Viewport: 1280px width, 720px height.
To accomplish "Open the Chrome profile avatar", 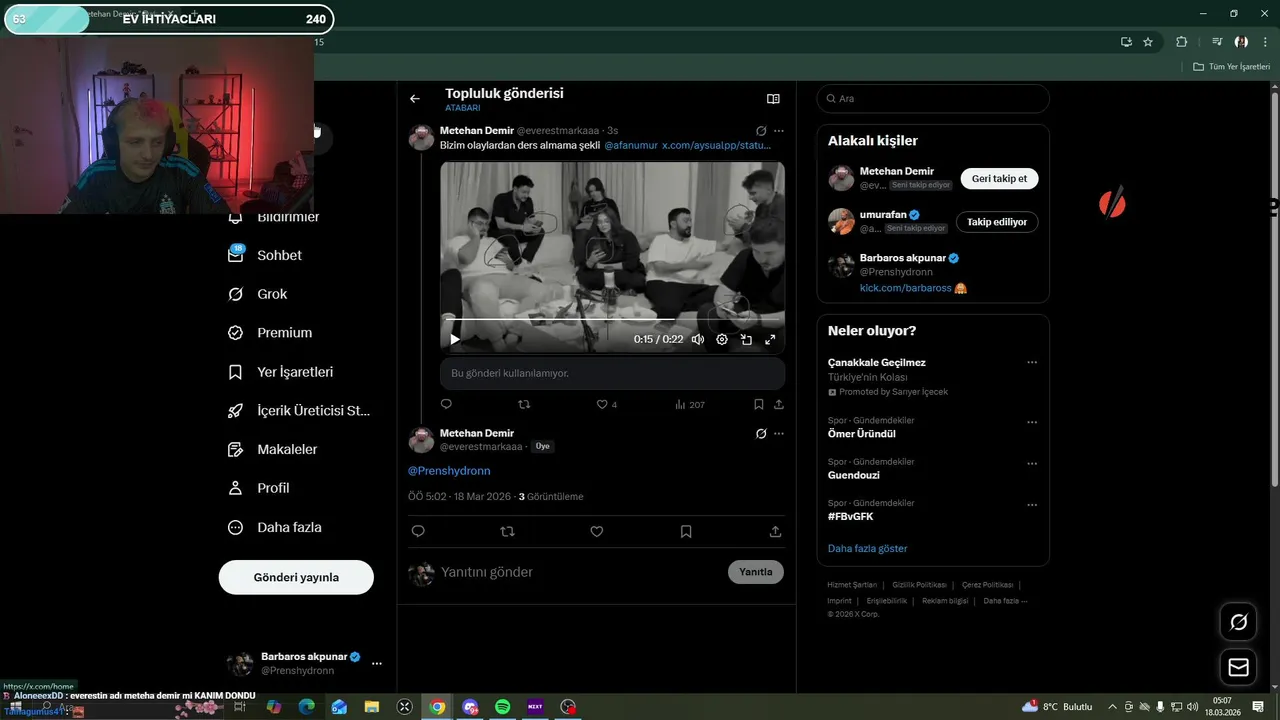I will coord(1241,42).
